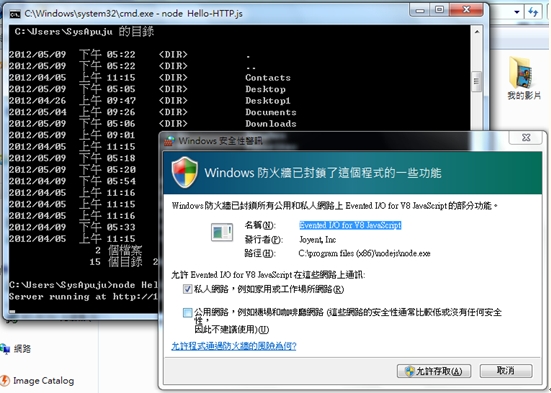The height and width of the screenshot is (393, 551).
Task: Click the Image Catalog icon in sidebar
Action: (5, 380)
